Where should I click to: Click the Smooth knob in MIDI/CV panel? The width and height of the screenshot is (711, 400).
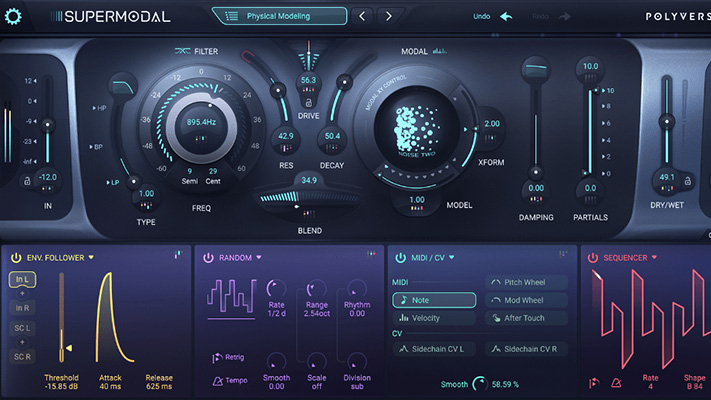[x=480, y=384]
